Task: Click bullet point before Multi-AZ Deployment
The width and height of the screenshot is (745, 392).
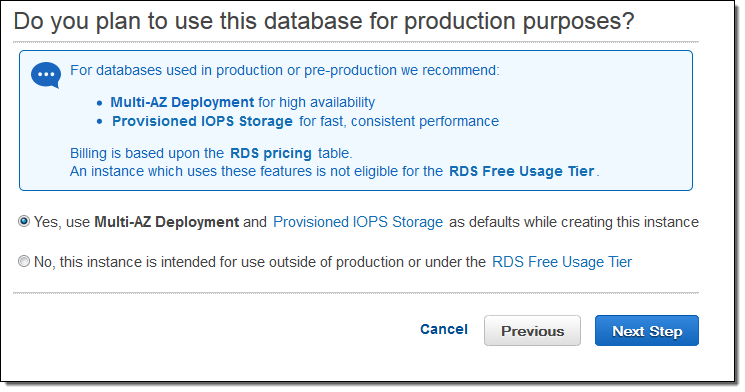Action: [x=99, y=103]
